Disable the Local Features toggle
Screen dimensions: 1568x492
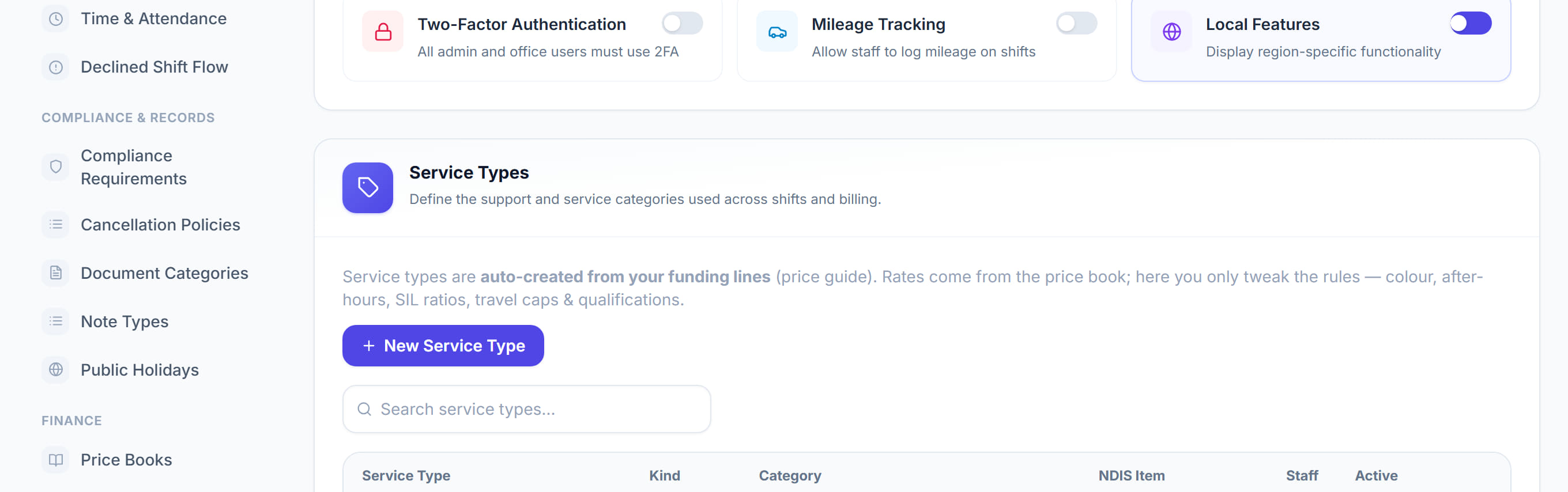coord(1471,24)
